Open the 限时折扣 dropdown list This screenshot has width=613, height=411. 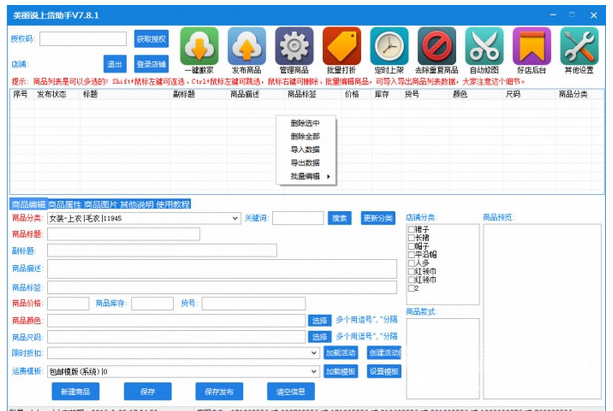point(299,353)
